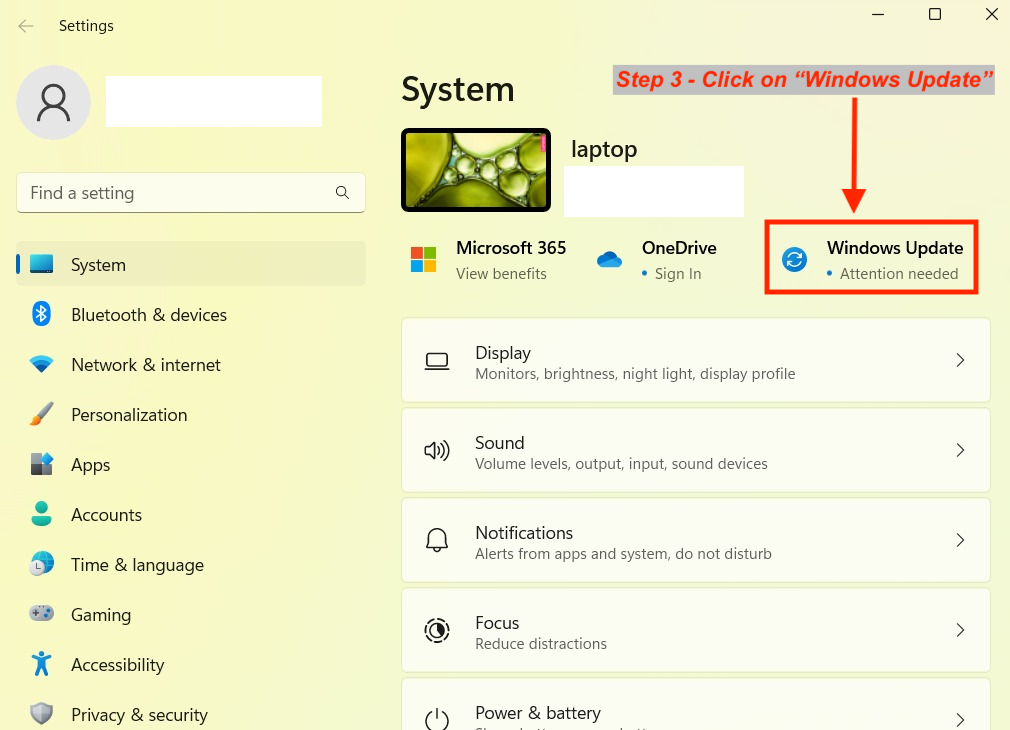Screen dimensions: 1010x730
Task: Open Apps settings from the sidebar
Action: point(90,464)
